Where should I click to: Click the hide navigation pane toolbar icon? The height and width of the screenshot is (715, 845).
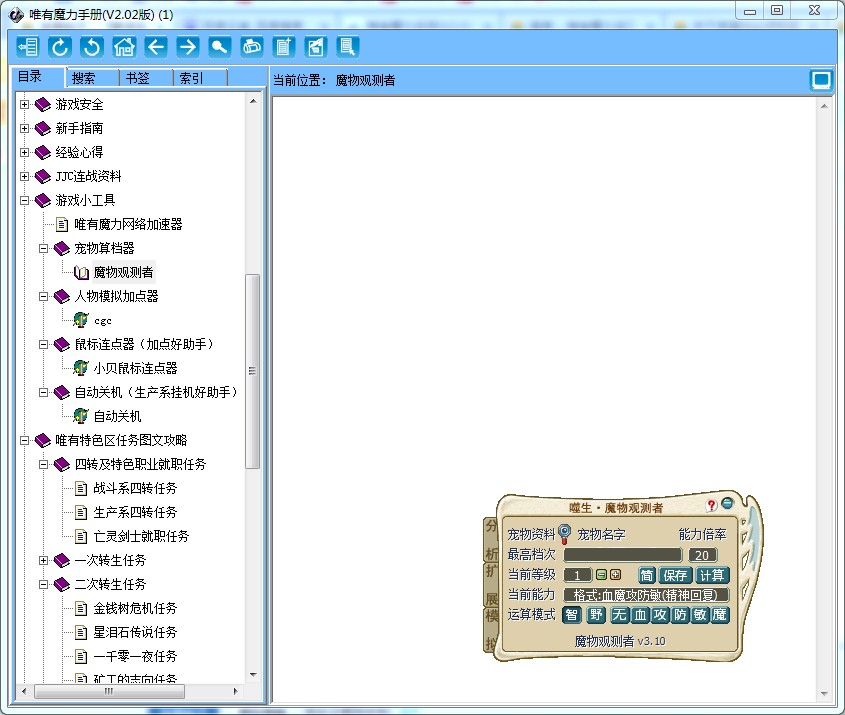pos(28,46)
